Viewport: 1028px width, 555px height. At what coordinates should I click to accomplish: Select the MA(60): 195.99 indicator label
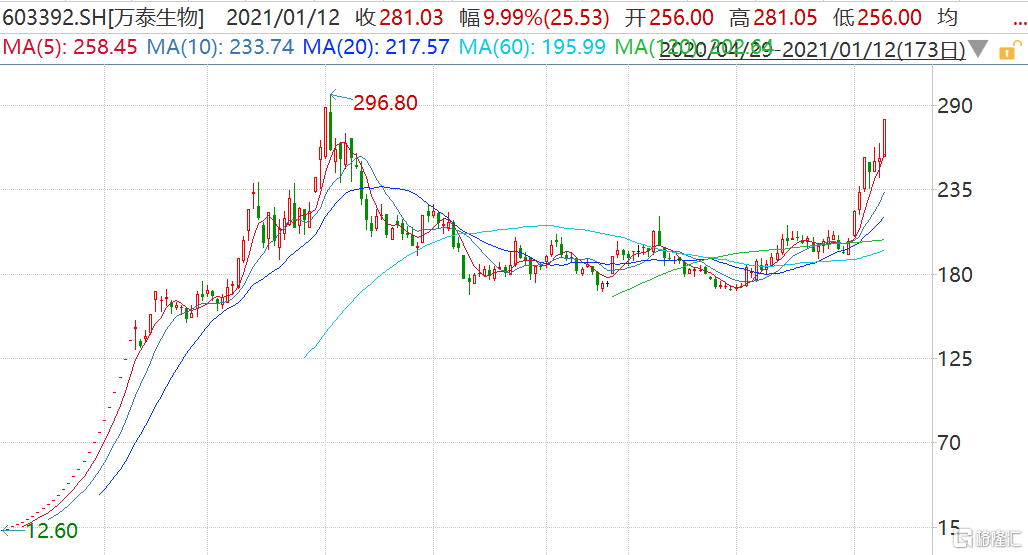(x=532, y=47)
